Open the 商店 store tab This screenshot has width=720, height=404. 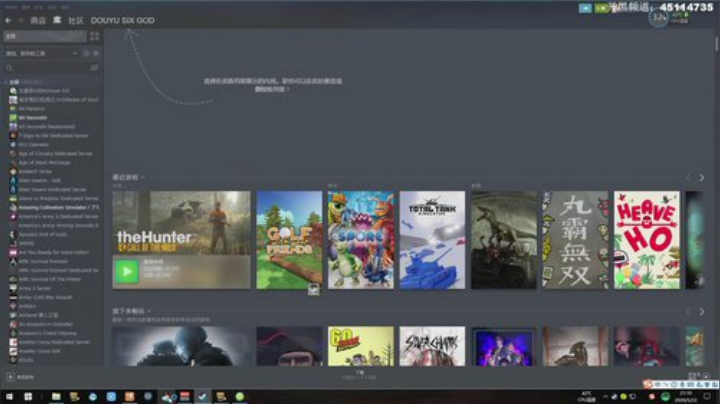tap(38, 20)
